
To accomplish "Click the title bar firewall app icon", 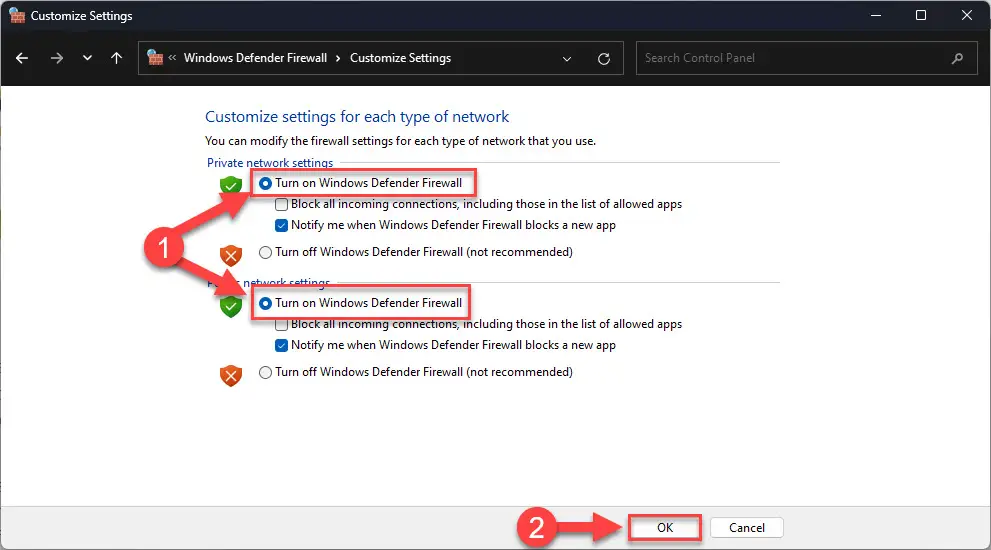I will tap(17, 15).
